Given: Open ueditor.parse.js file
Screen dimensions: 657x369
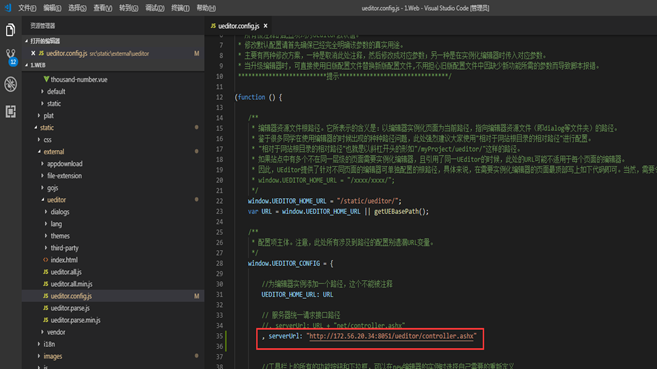Looking at the screenshot, I should tap(70, 308).
